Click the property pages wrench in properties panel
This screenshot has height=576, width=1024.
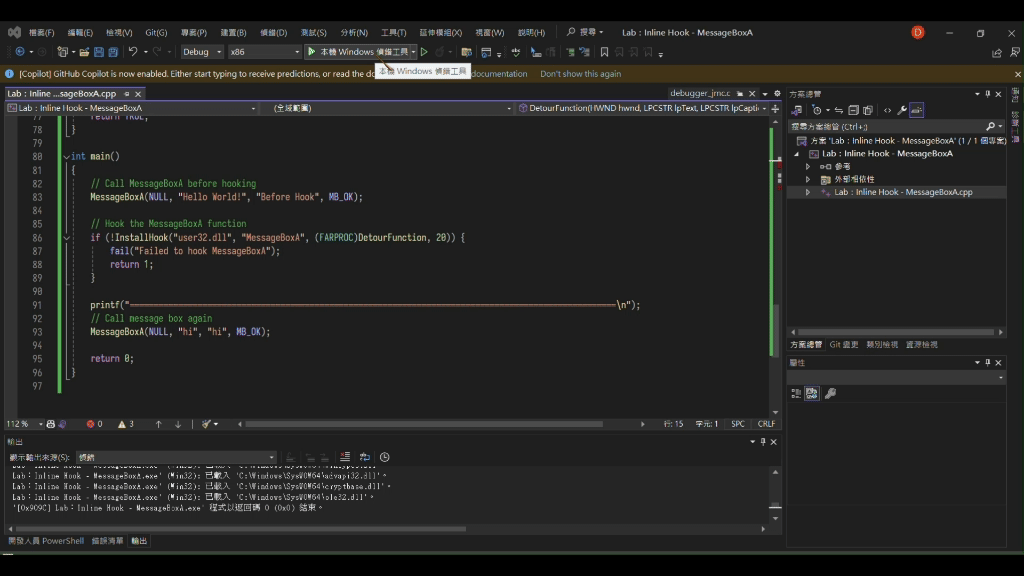830,393
